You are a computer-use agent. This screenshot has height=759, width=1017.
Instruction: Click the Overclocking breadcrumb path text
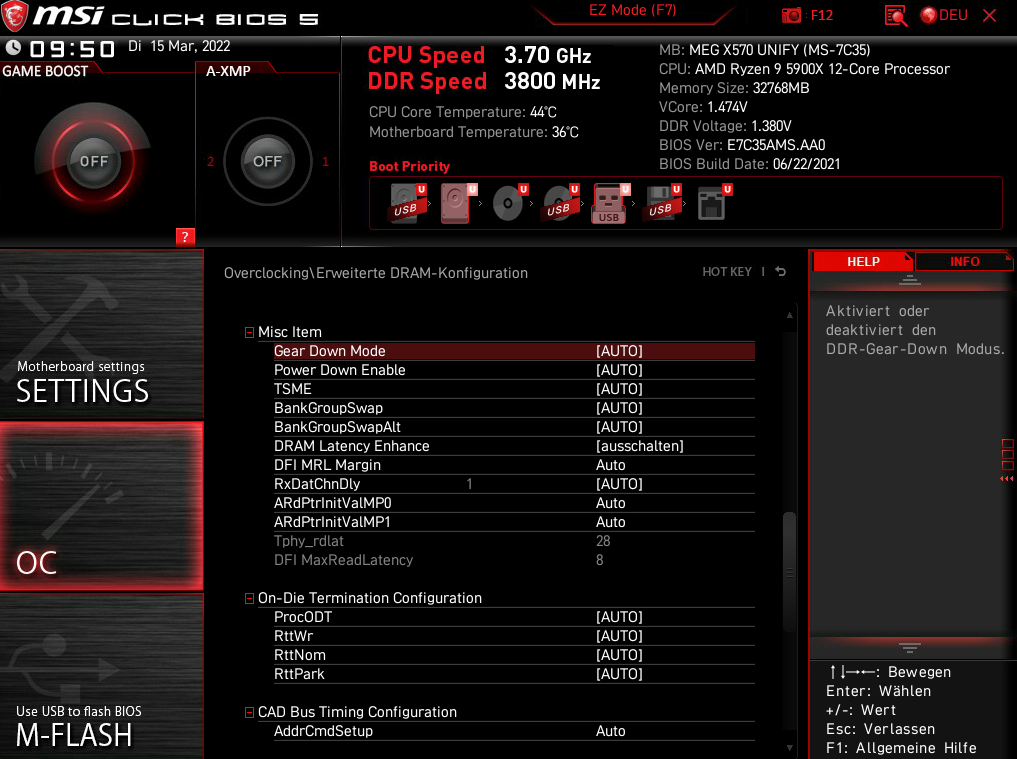[376, 273]
